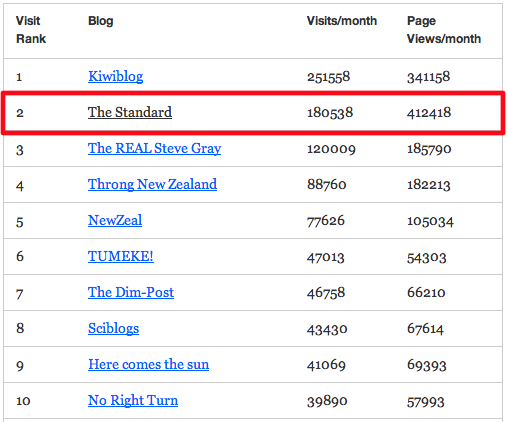The width and height of the screenshot is (508, 422).
Task: Select NewZeal's page views value 105034
Action: click(x=430, y=221)
